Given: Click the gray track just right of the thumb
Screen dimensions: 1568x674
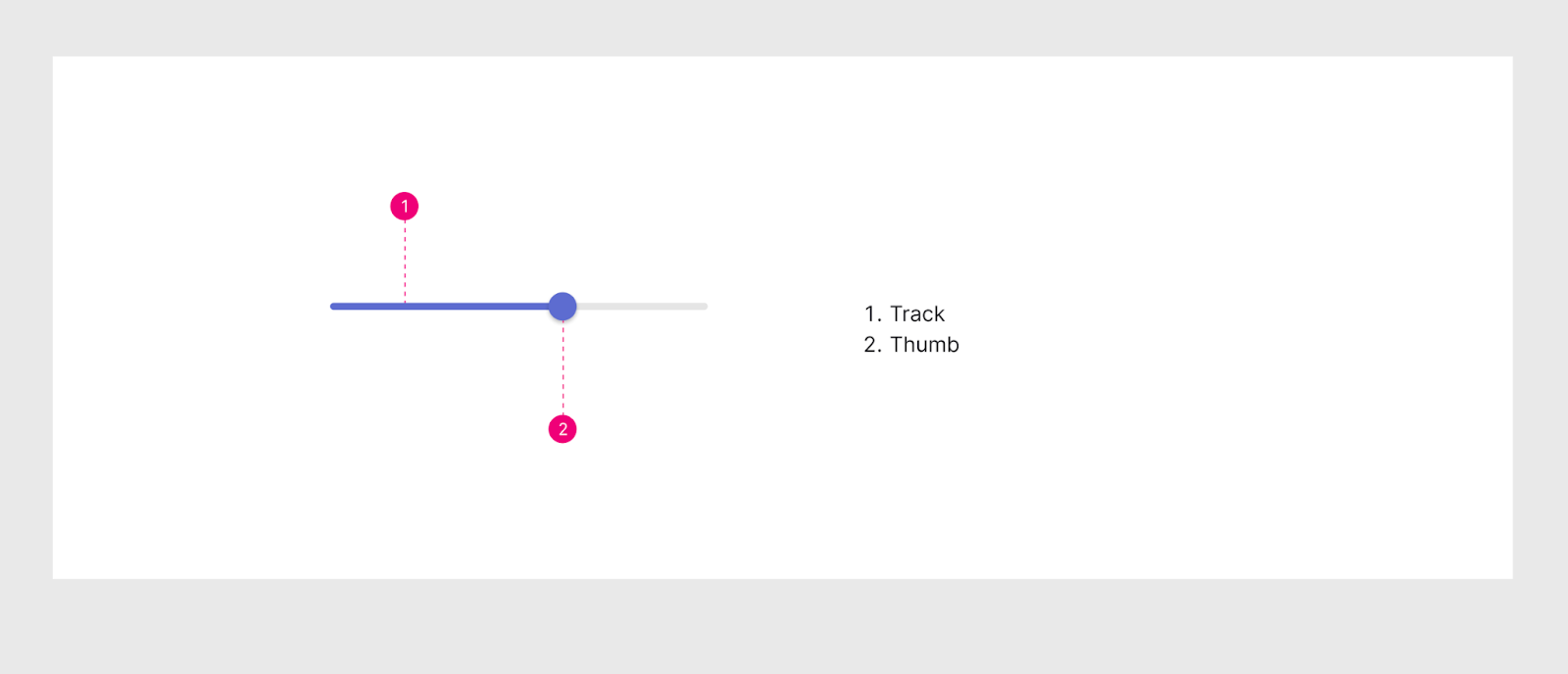Looking at the screenshot, I should [586, 307].
